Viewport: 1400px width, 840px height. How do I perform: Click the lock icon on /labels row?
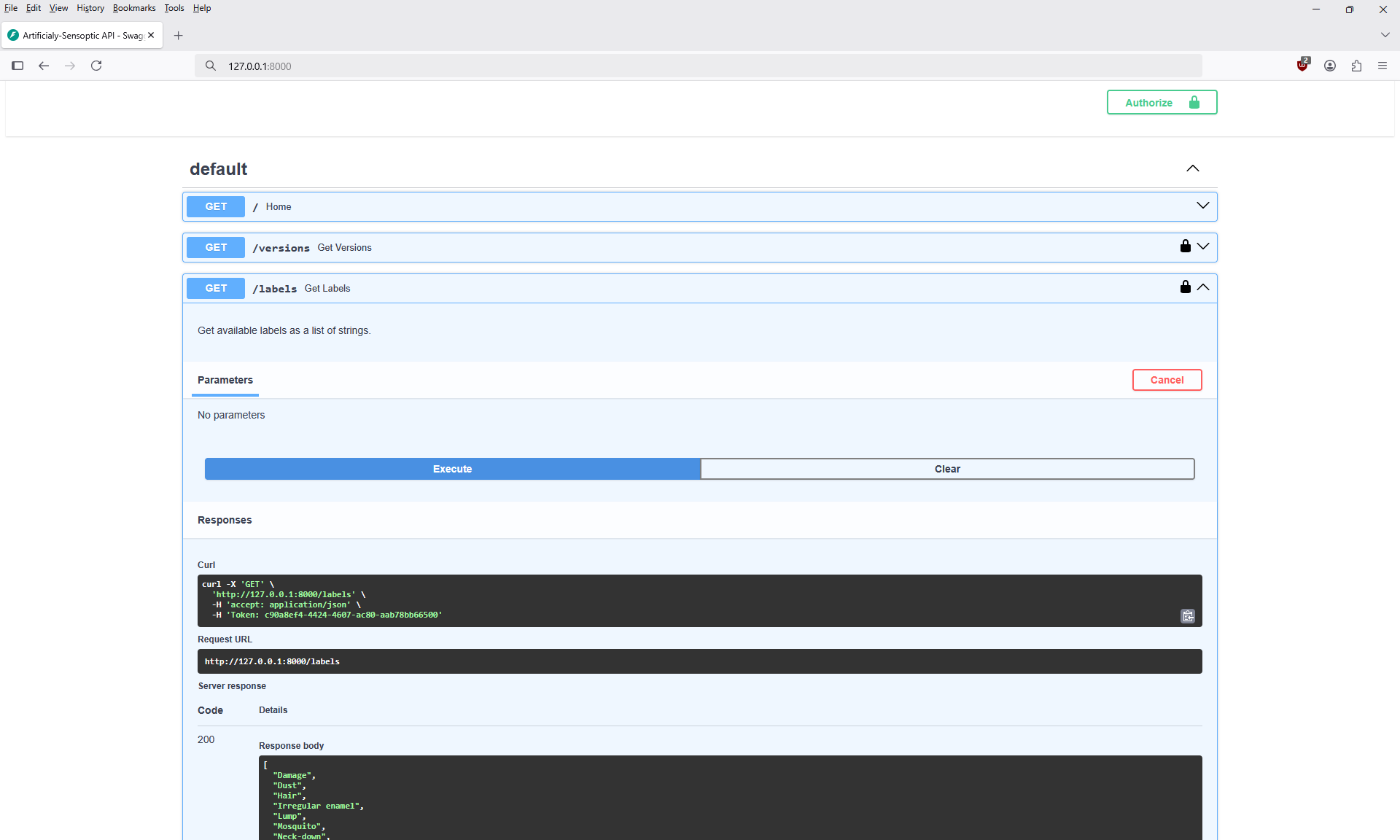click(1185, 287)
